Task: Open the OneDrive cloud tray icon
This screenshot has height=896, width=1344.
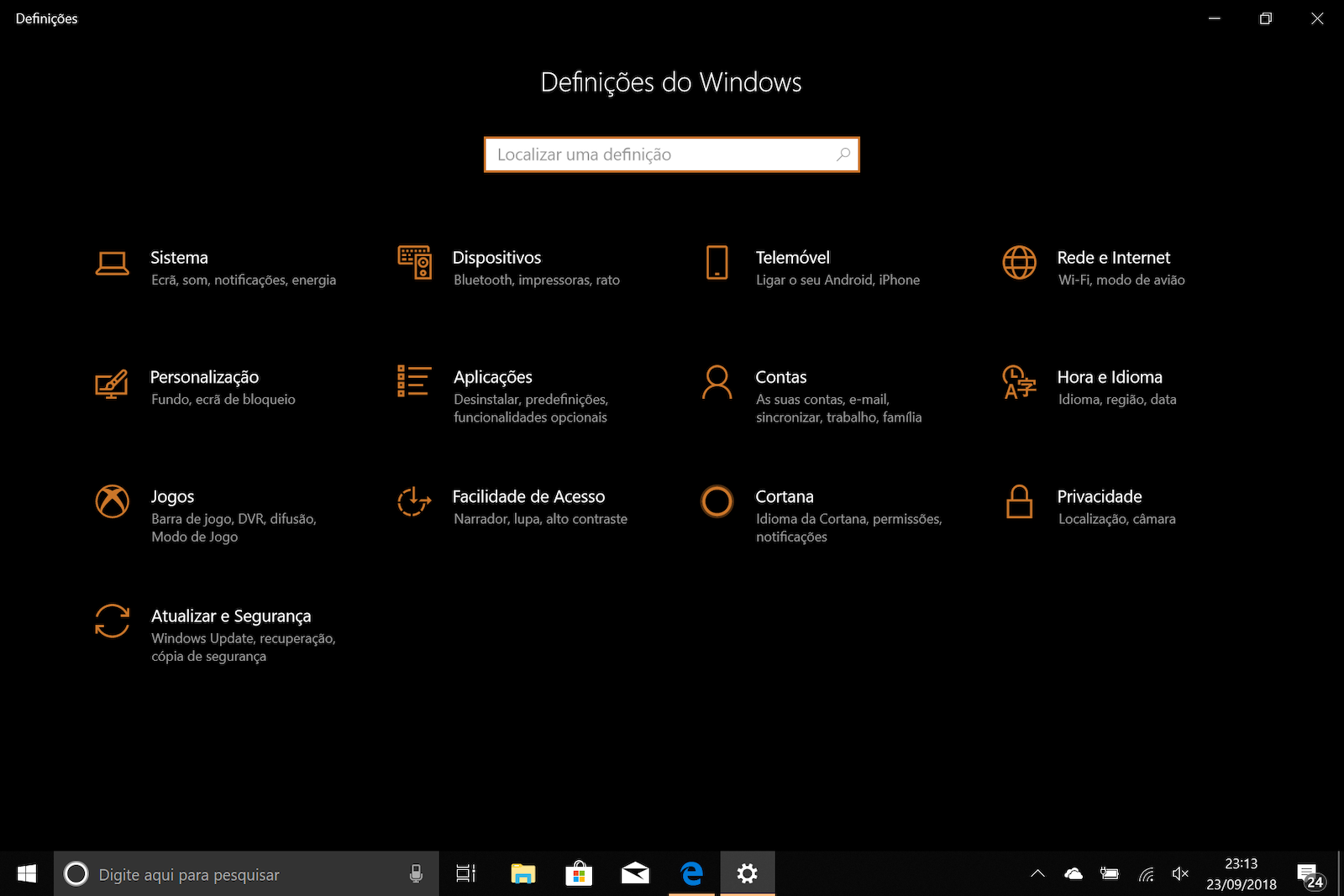Action: (x=1074, y=874)
